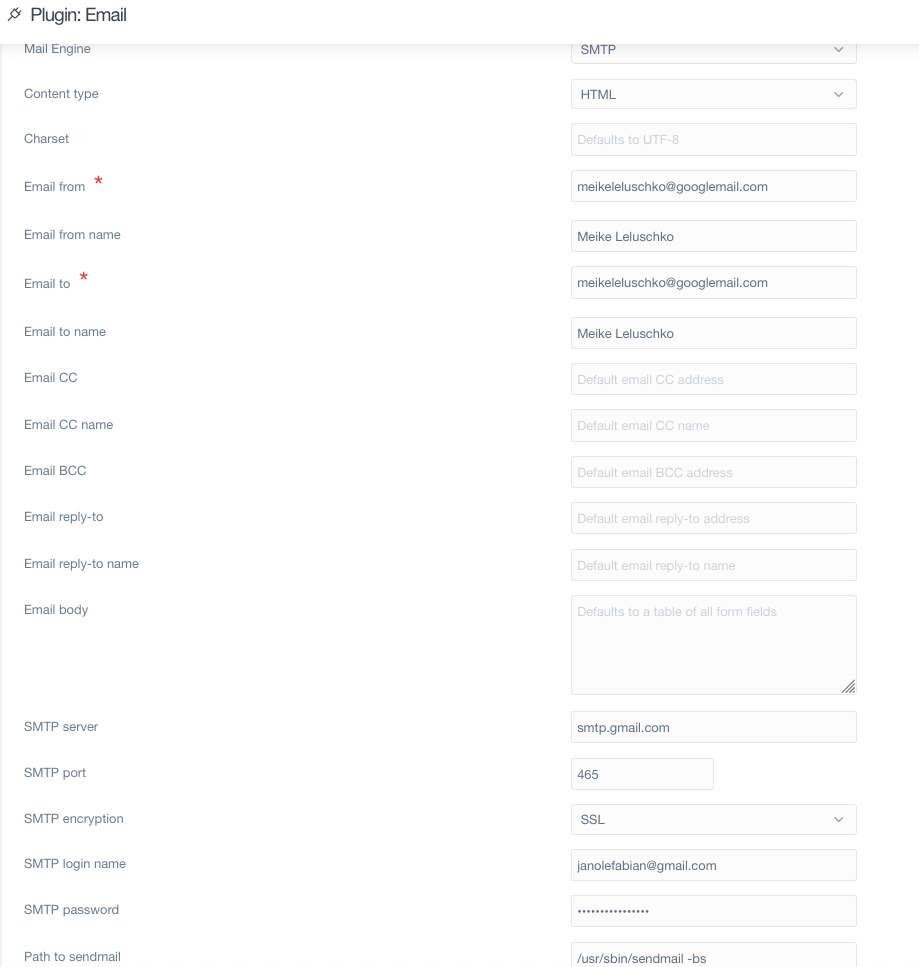The image size is (919, 967).
Task: Select the SMTP password field
Action: (x=714, y=911)
